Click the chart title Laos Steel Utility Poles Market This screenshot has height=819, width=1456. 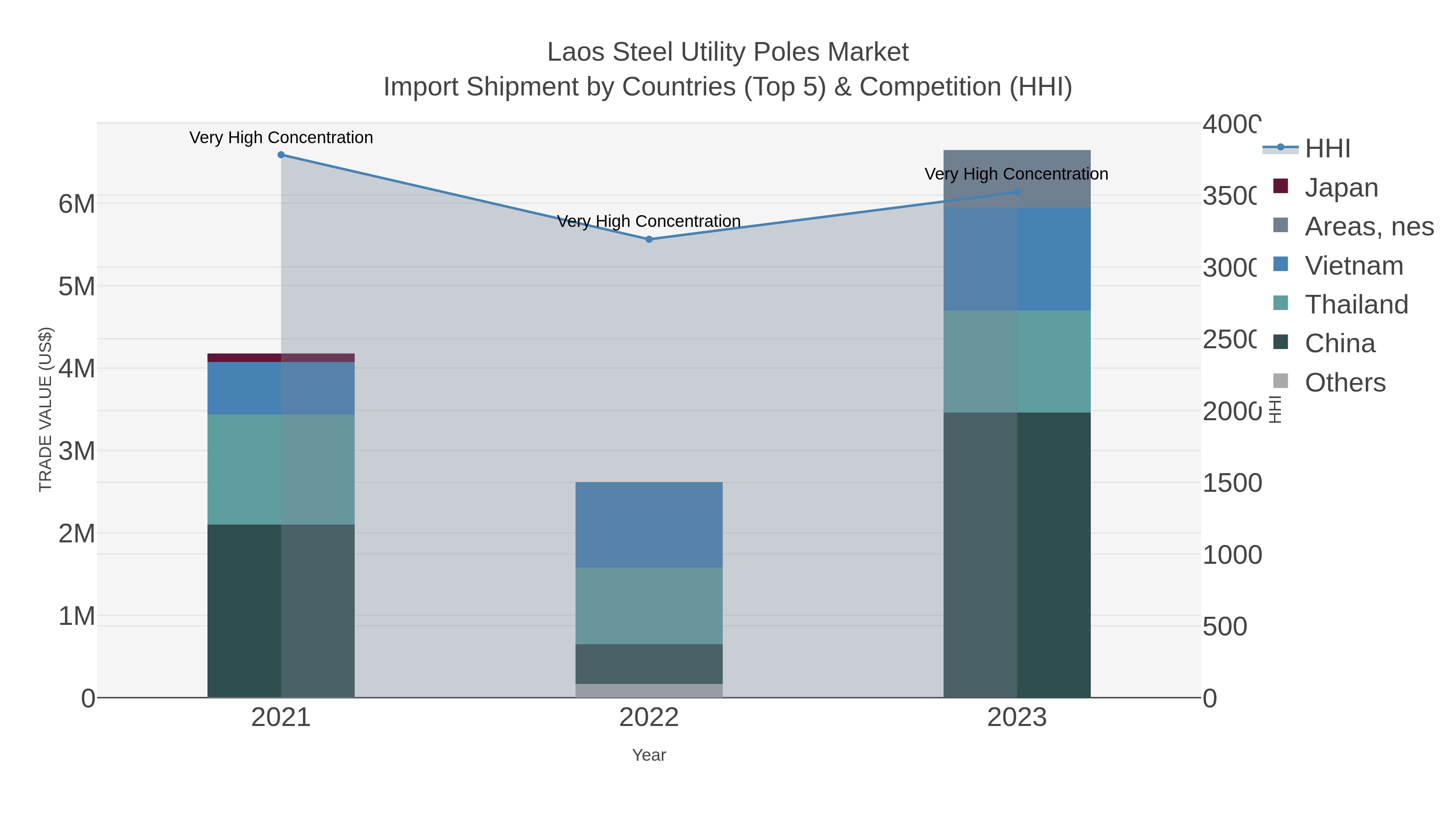pyautogui.click(x=728, y=52)
